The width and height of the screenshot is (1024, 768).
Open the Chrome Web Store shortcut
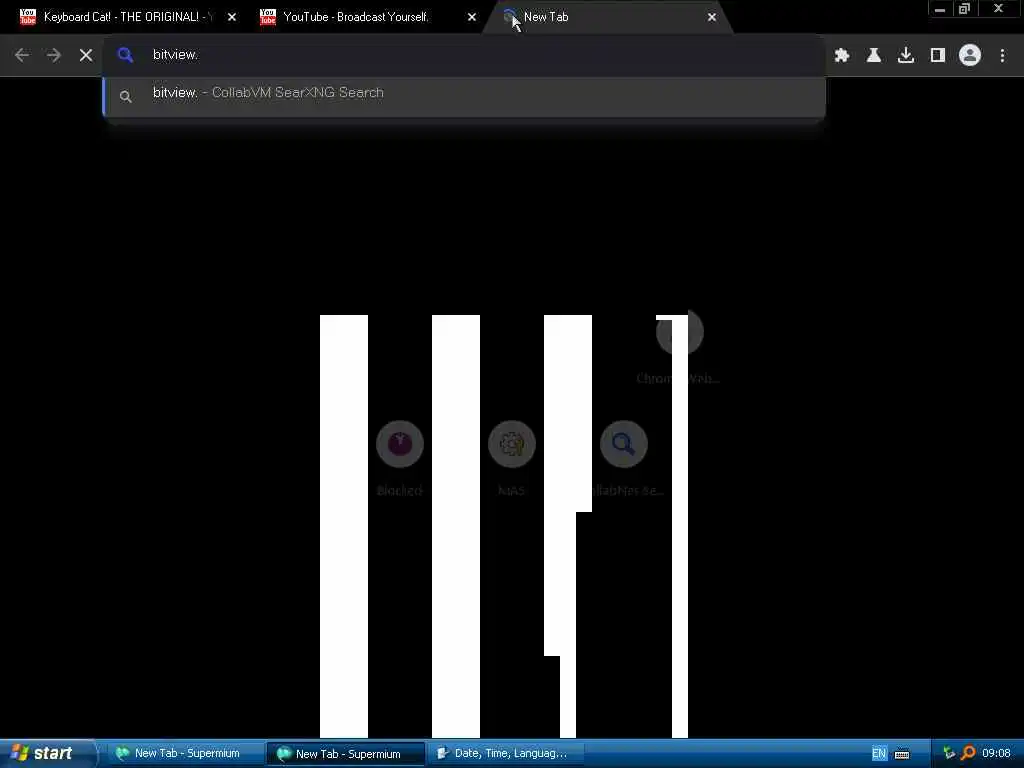point(679,346)
